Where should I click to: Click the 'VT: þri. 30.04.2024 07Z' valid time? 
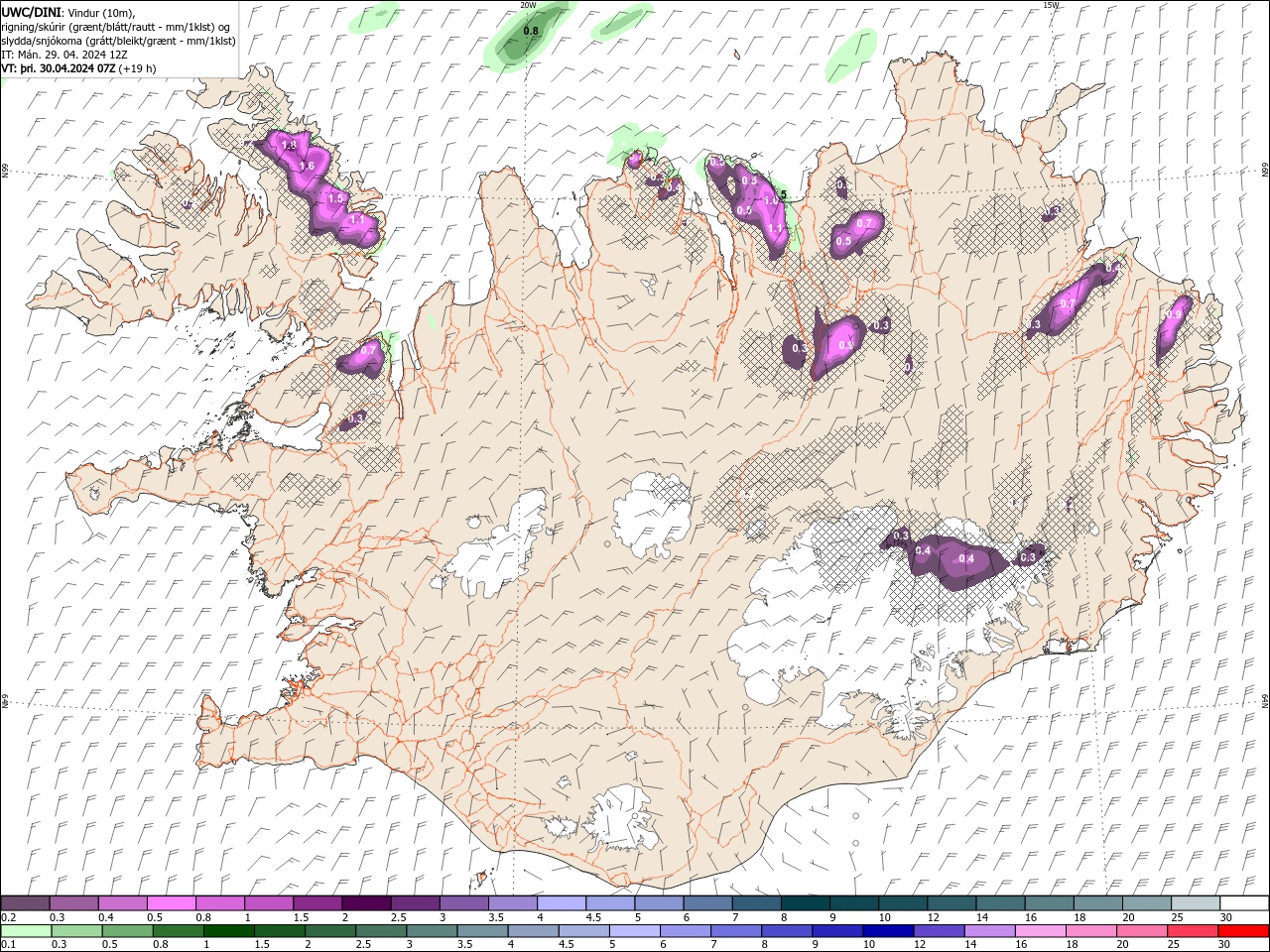click(x=59, y=68)
